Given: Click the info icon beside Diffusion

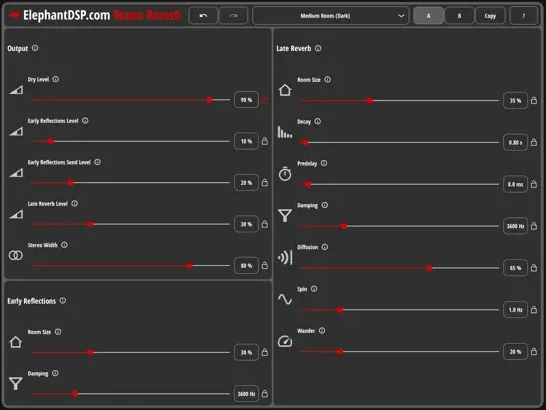Looking at the screenshot, I should (x=325, y=247).
